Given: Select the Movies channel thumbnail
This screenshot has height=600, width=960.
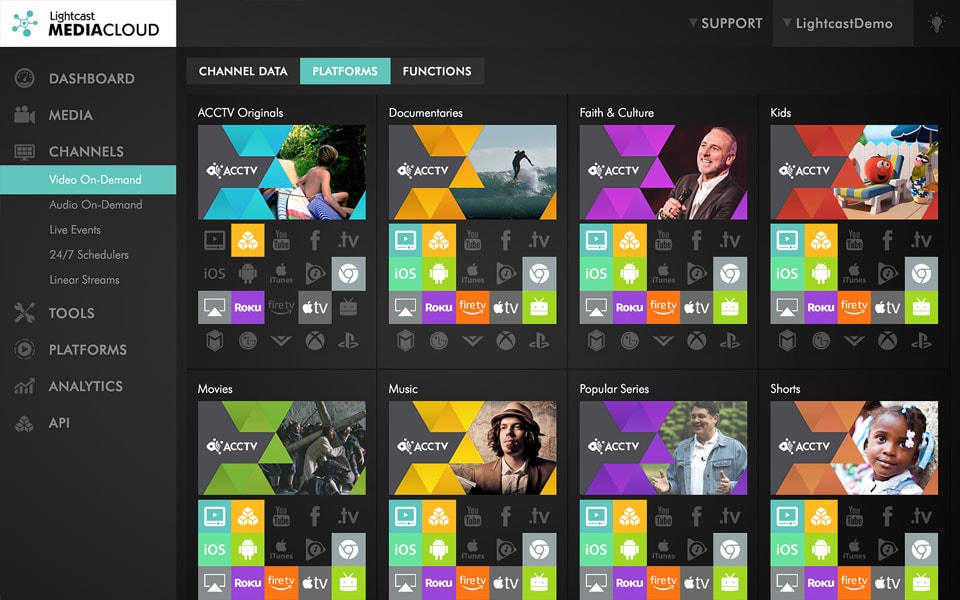Looking at the screenshot, I should click(x=282, y=448).
